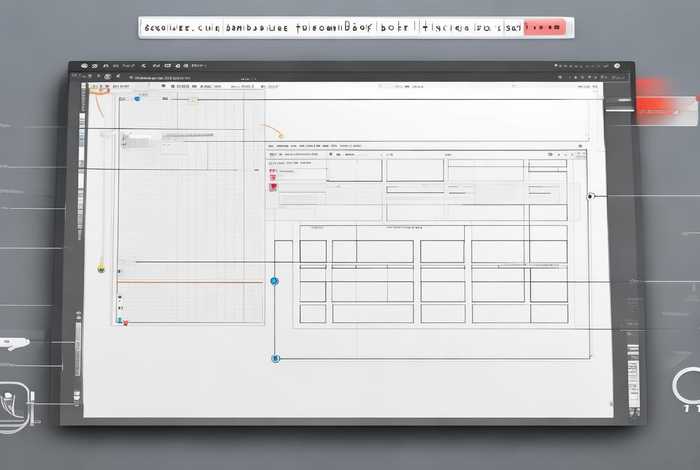
Task: Click the blue dot icon in the toolbar row
Action: click(136, 98)
